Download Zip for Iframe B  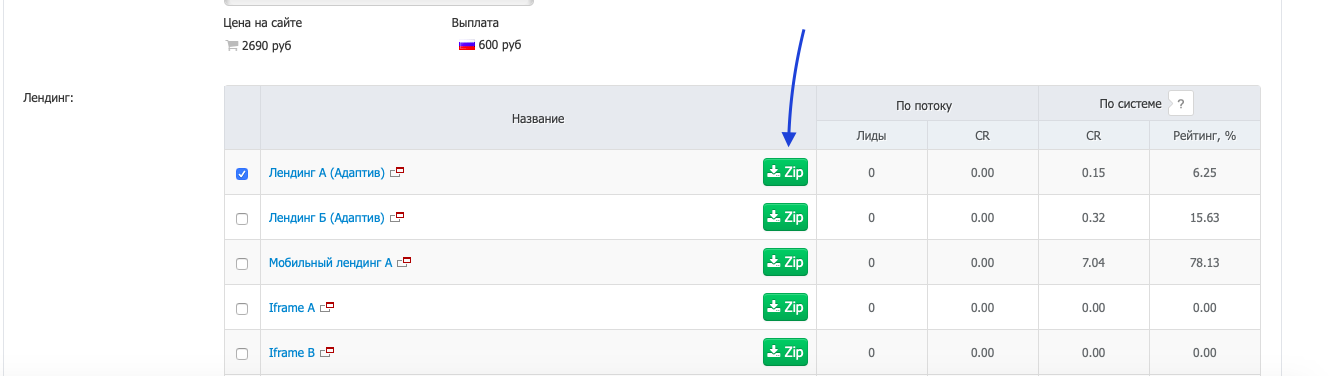click(785, 352)
